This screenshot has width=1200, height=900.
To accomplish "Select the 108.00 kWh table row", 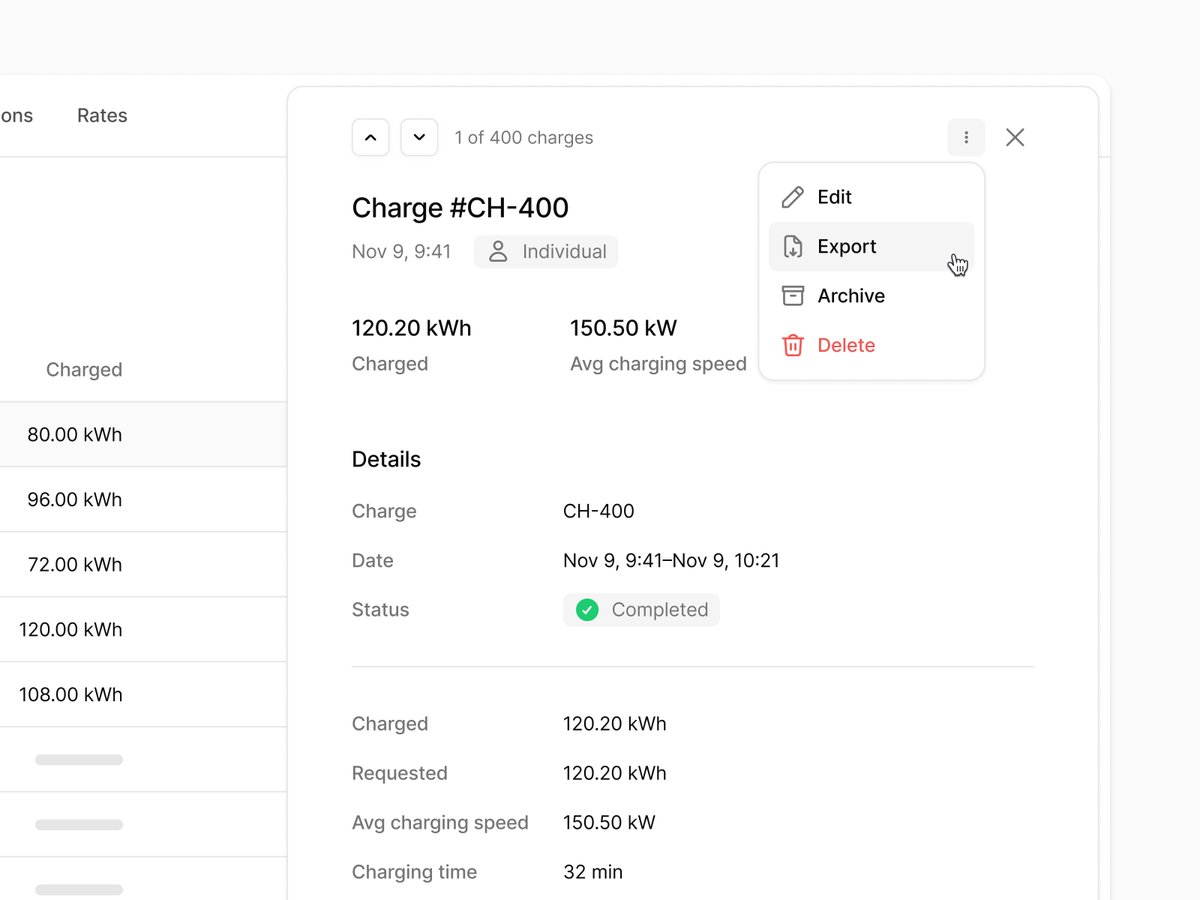I will [143, 694].
